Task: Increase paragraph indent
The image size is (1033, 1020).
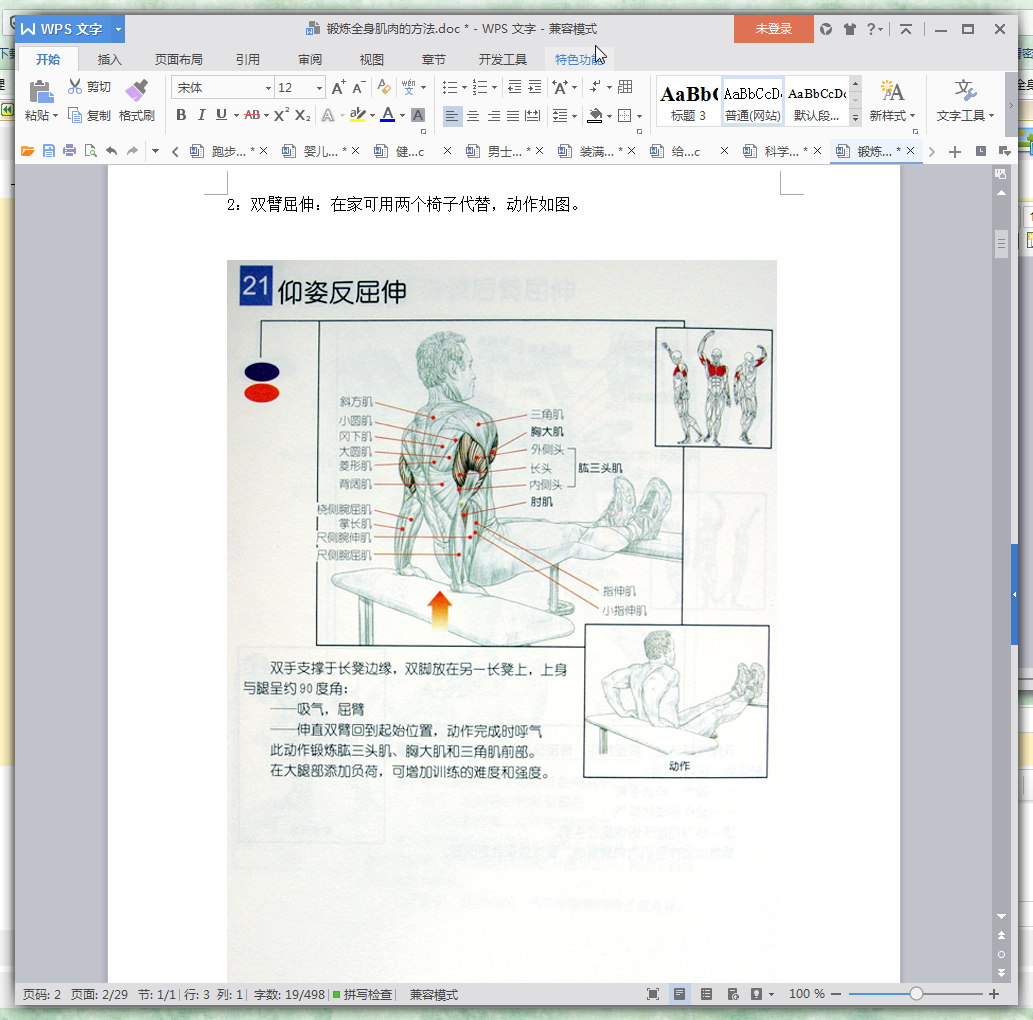Action: tap(535, 87)
